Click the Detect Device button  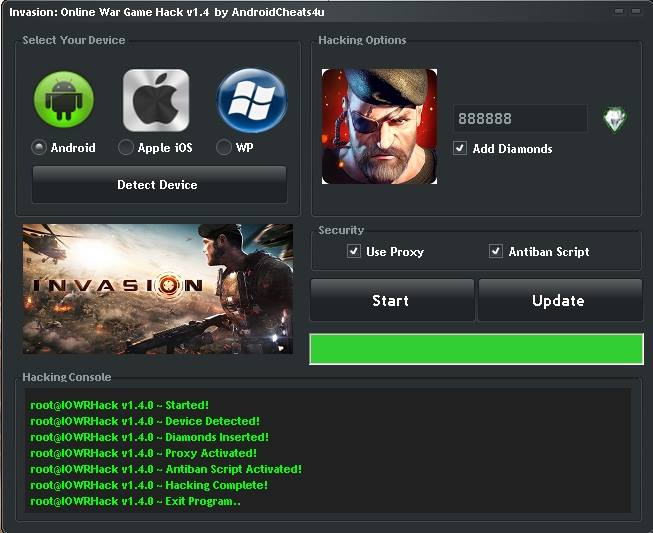(160, 184)
